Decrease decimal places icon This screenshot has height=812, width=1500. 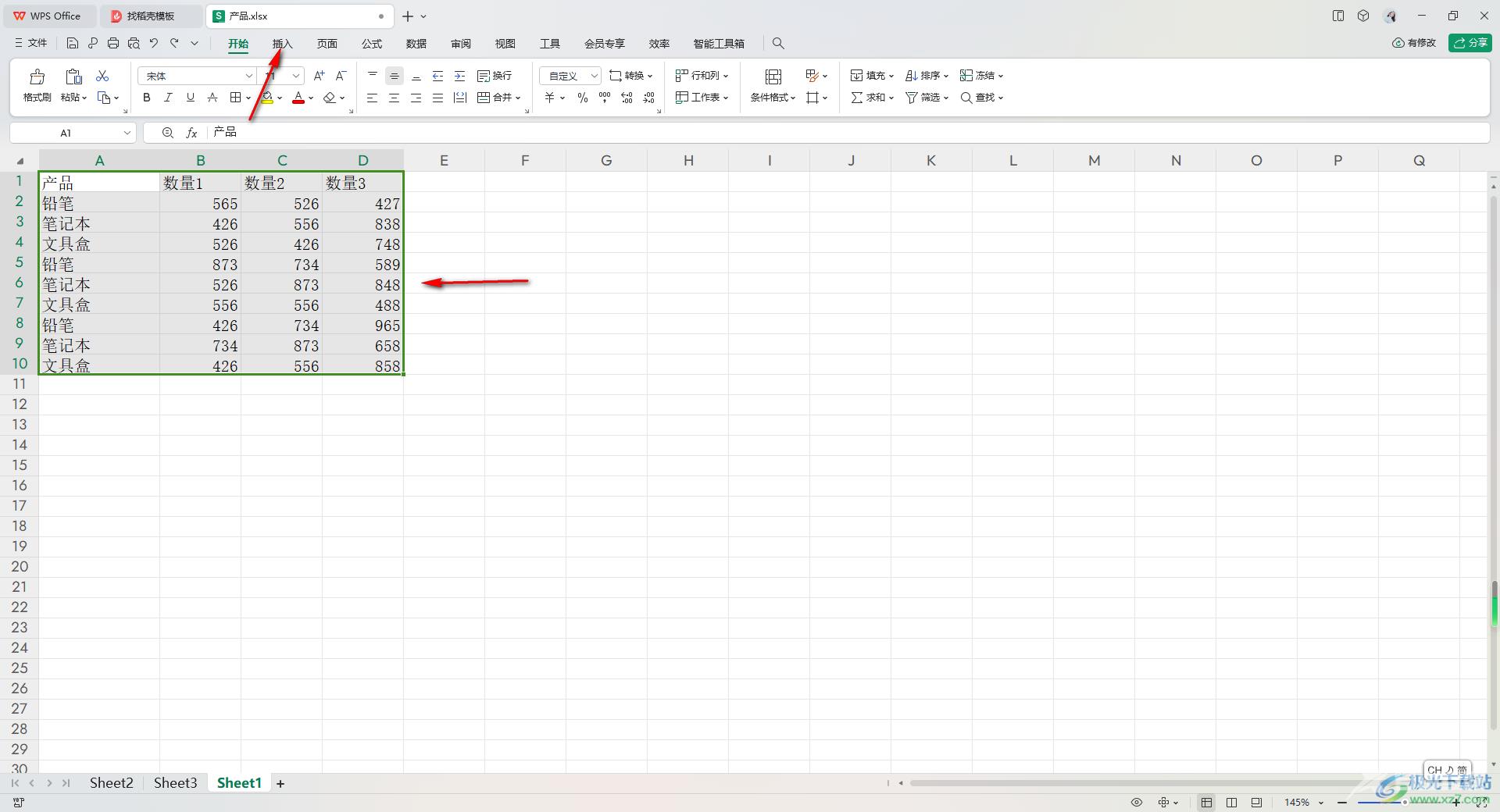point(649,98)
